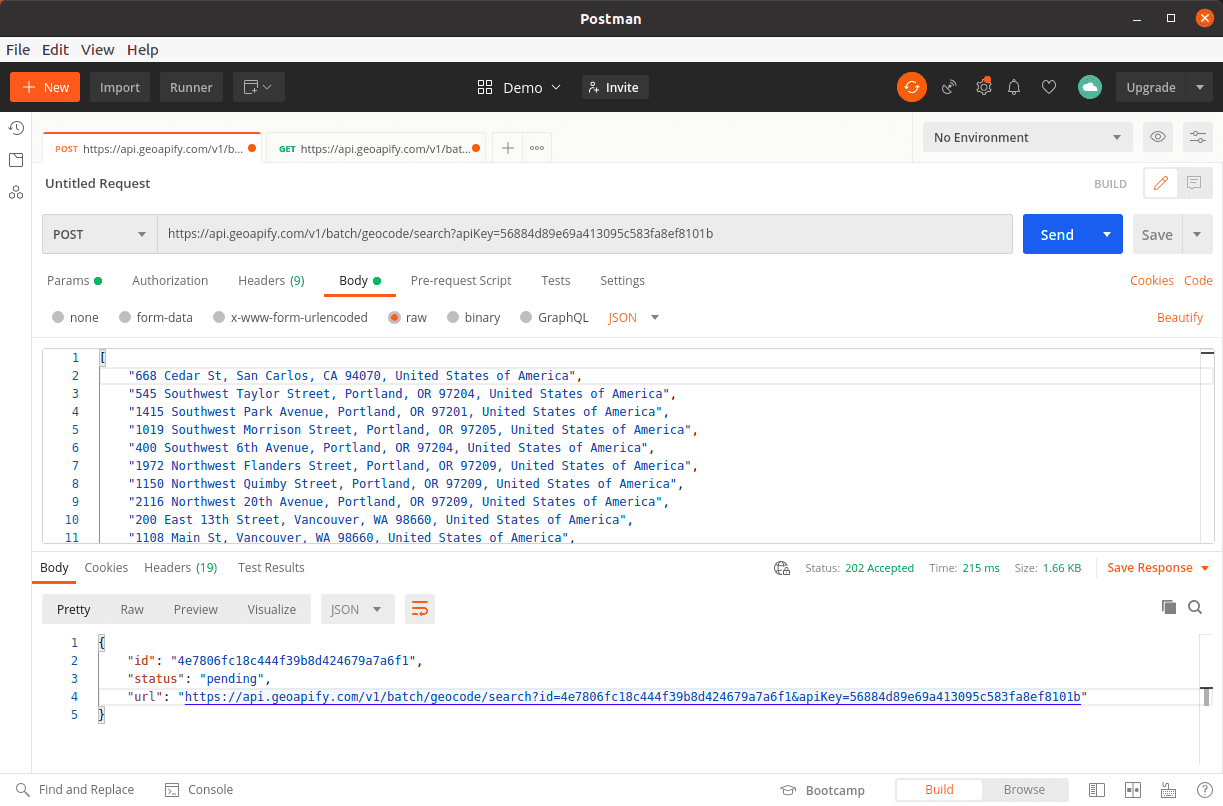Open the response JSON format dropdown
1223x806 pixels.
[x=358, y=609]
